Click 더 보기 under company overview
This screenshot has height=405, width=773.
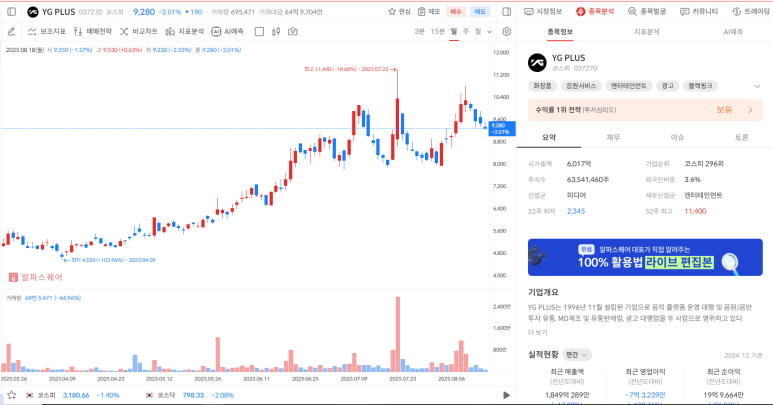(538, 333)
